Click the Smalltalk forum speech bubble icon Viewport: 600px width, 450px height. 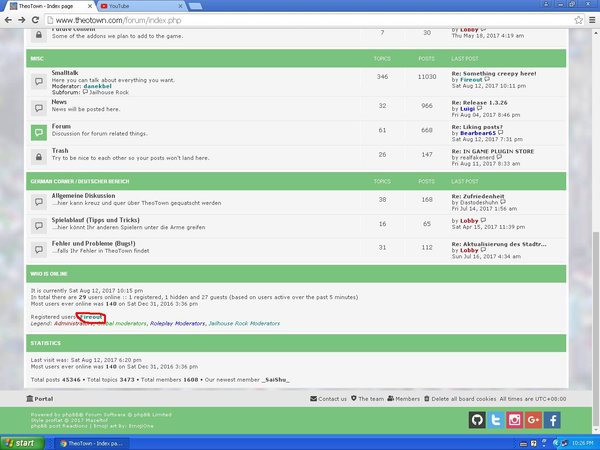point(39,82)
